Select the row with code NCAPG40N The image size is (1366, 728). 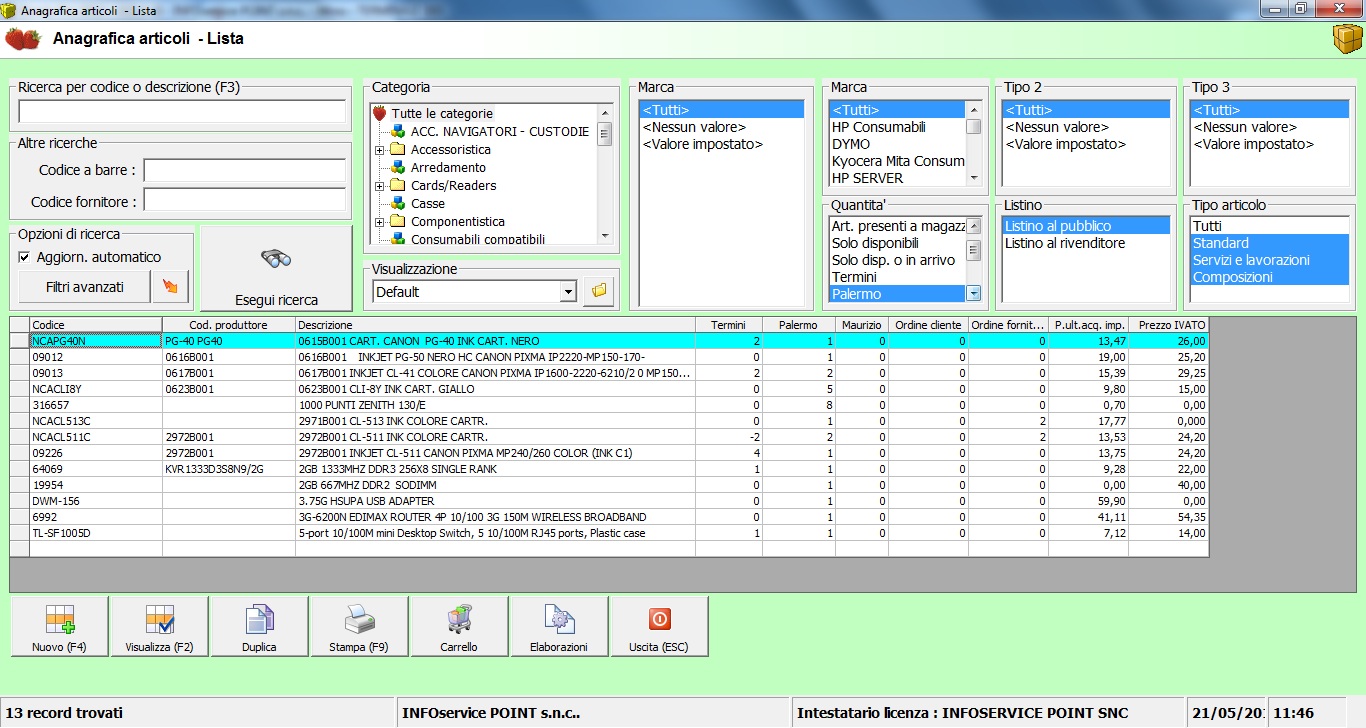coord(609,341)
